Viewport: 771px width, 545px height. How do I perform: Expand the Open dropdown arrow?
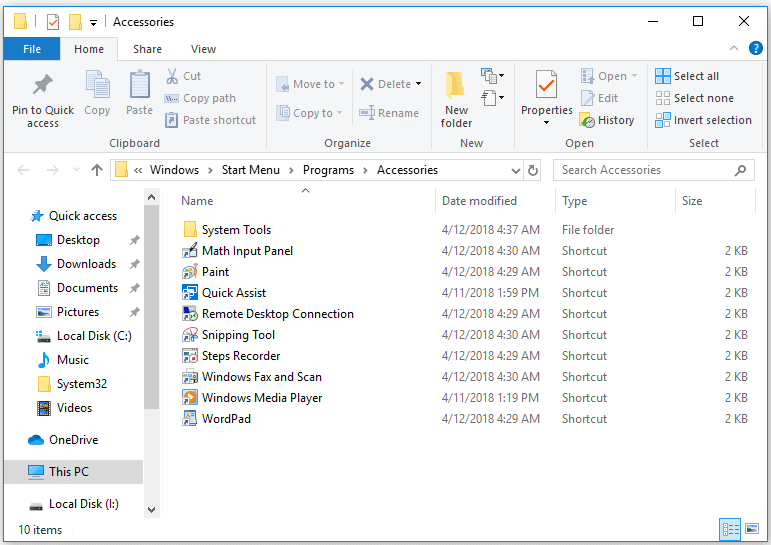tap(634, 76)
